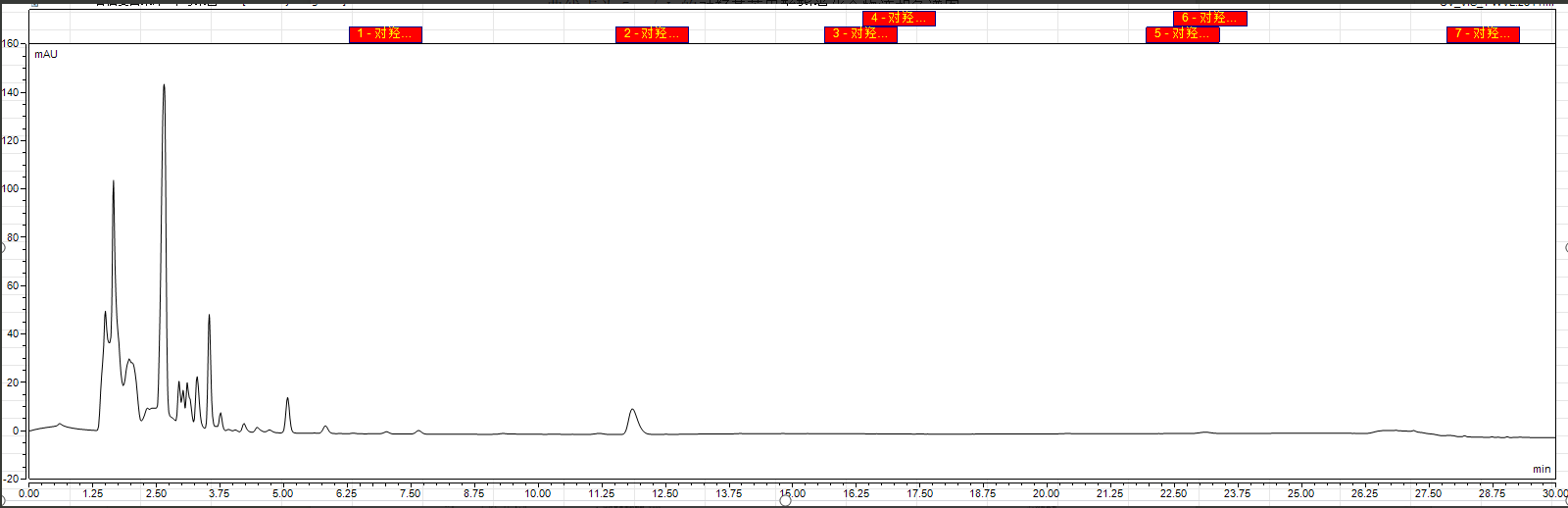Select the peak label "1 - 对羟..."
Screen dimensions: 1568x508
tap(385, 34)
